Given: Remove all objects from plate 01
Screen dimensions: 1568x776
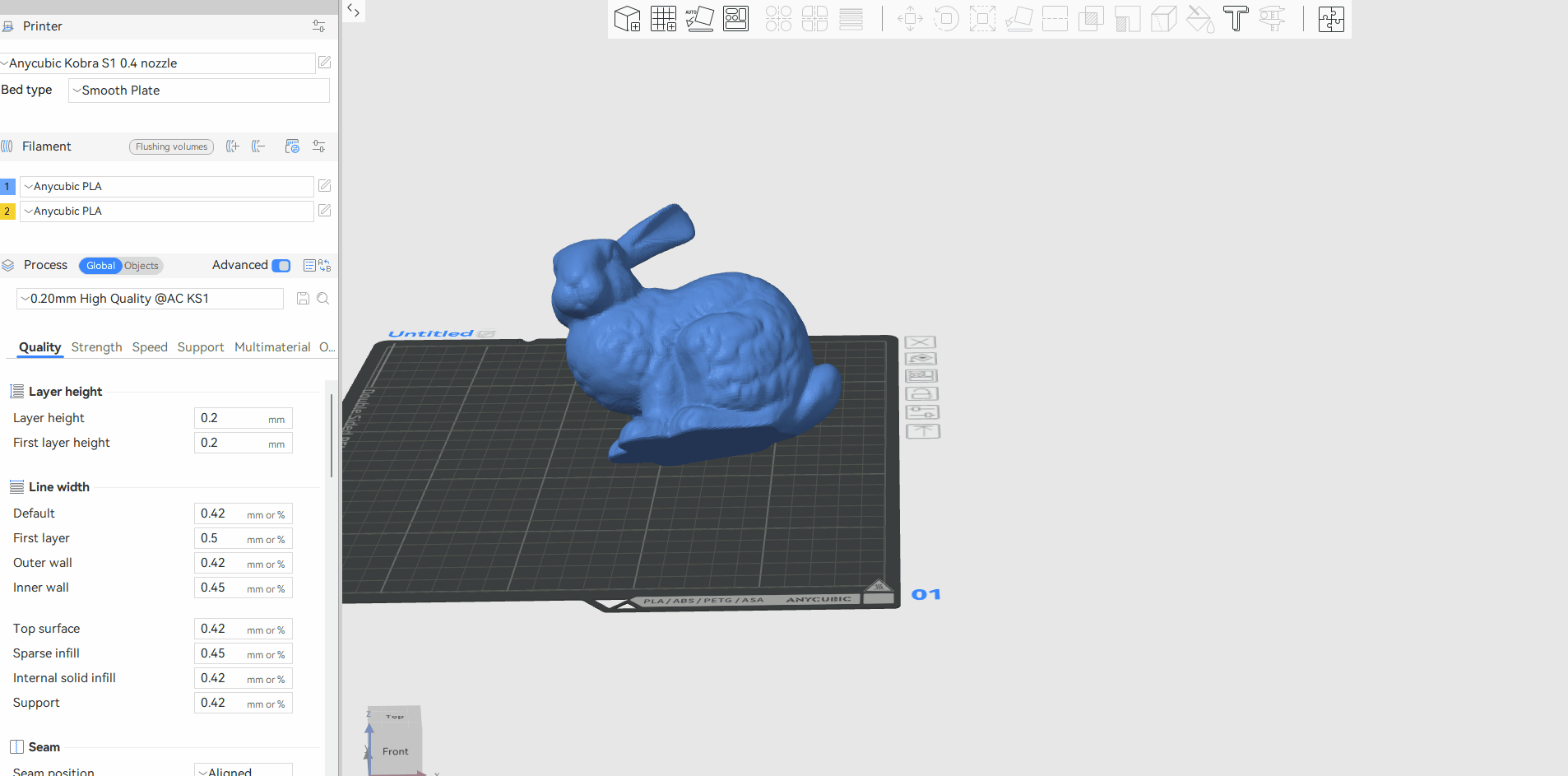Looking at the screenshot, I should (921, 342).
